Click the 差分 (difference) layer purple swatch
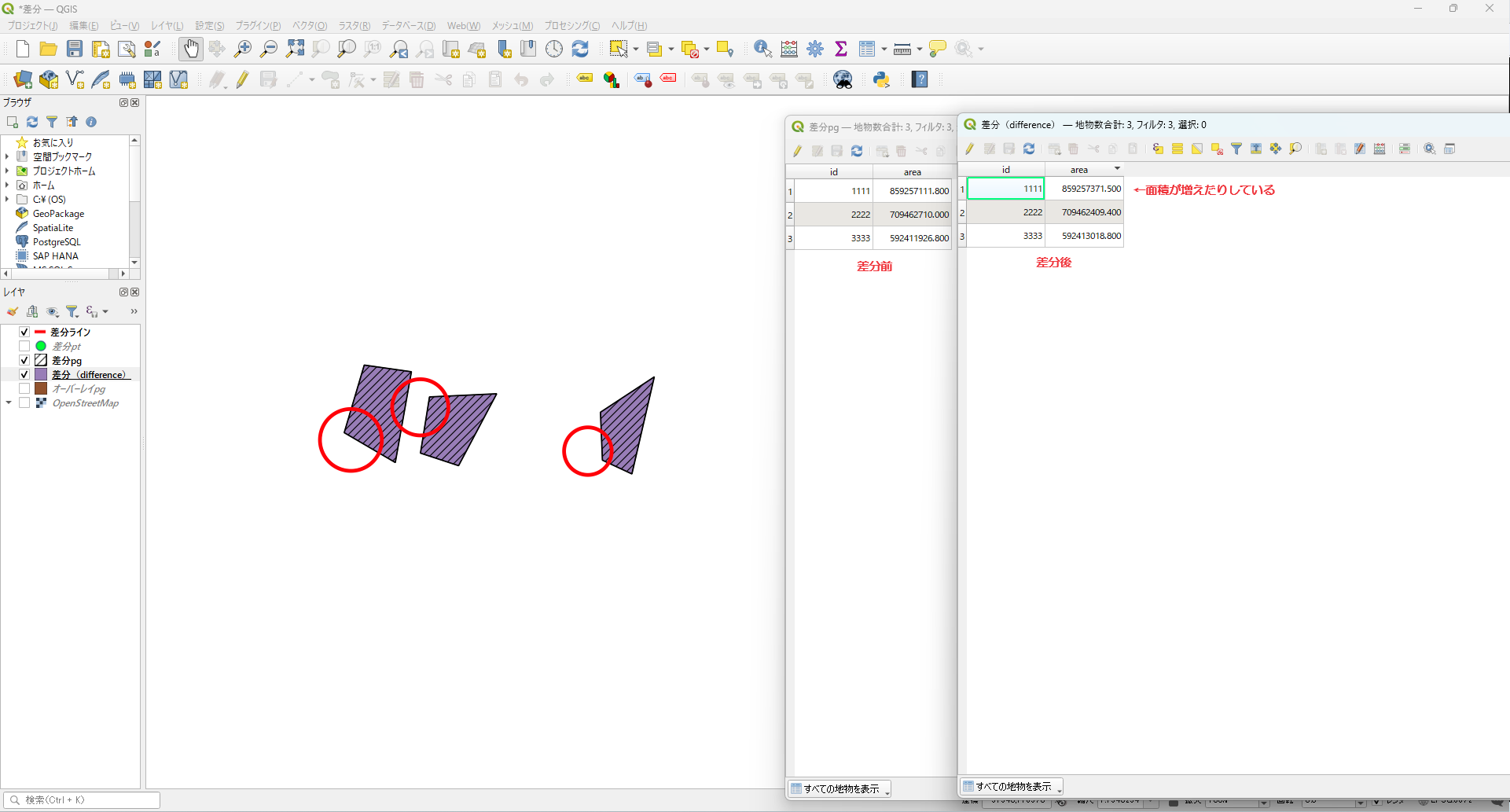Image resolution: width=1510 pixels, height=812 pixels. (x=41, y=375)
